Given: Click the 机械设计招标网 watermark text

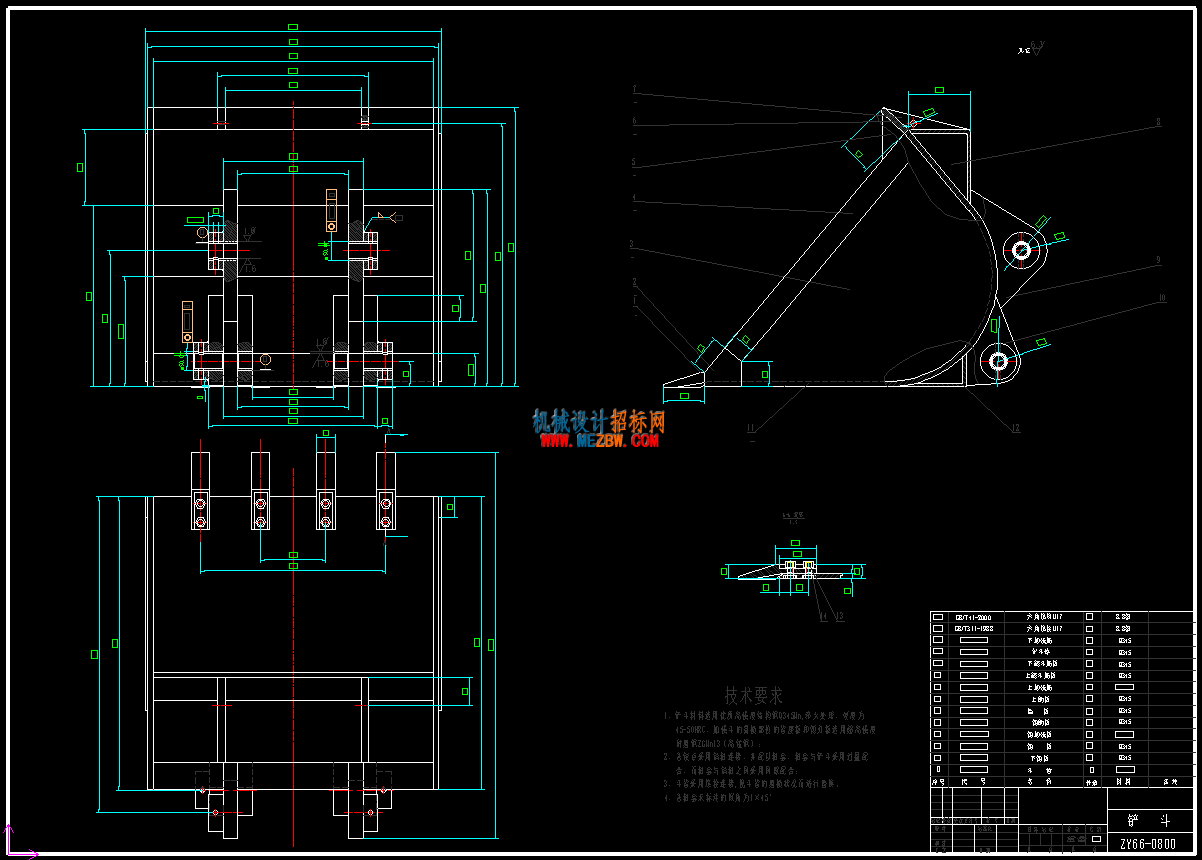Looking at the screenshot, I should 598,421.
